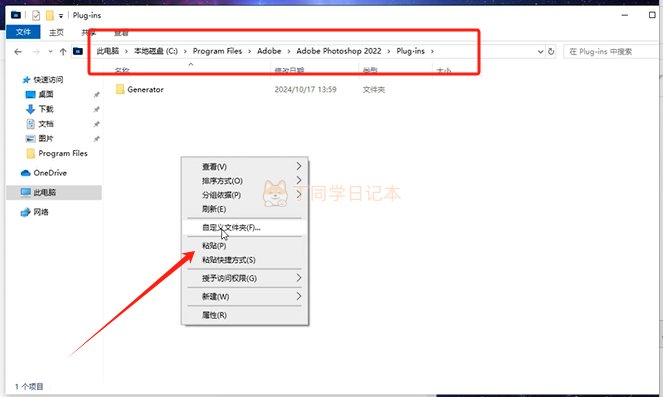Expand the address bar history dropdown
Image resolution: width=663 pixels, height=397 pixels.
pyautogui.click(x=540, y=52)
